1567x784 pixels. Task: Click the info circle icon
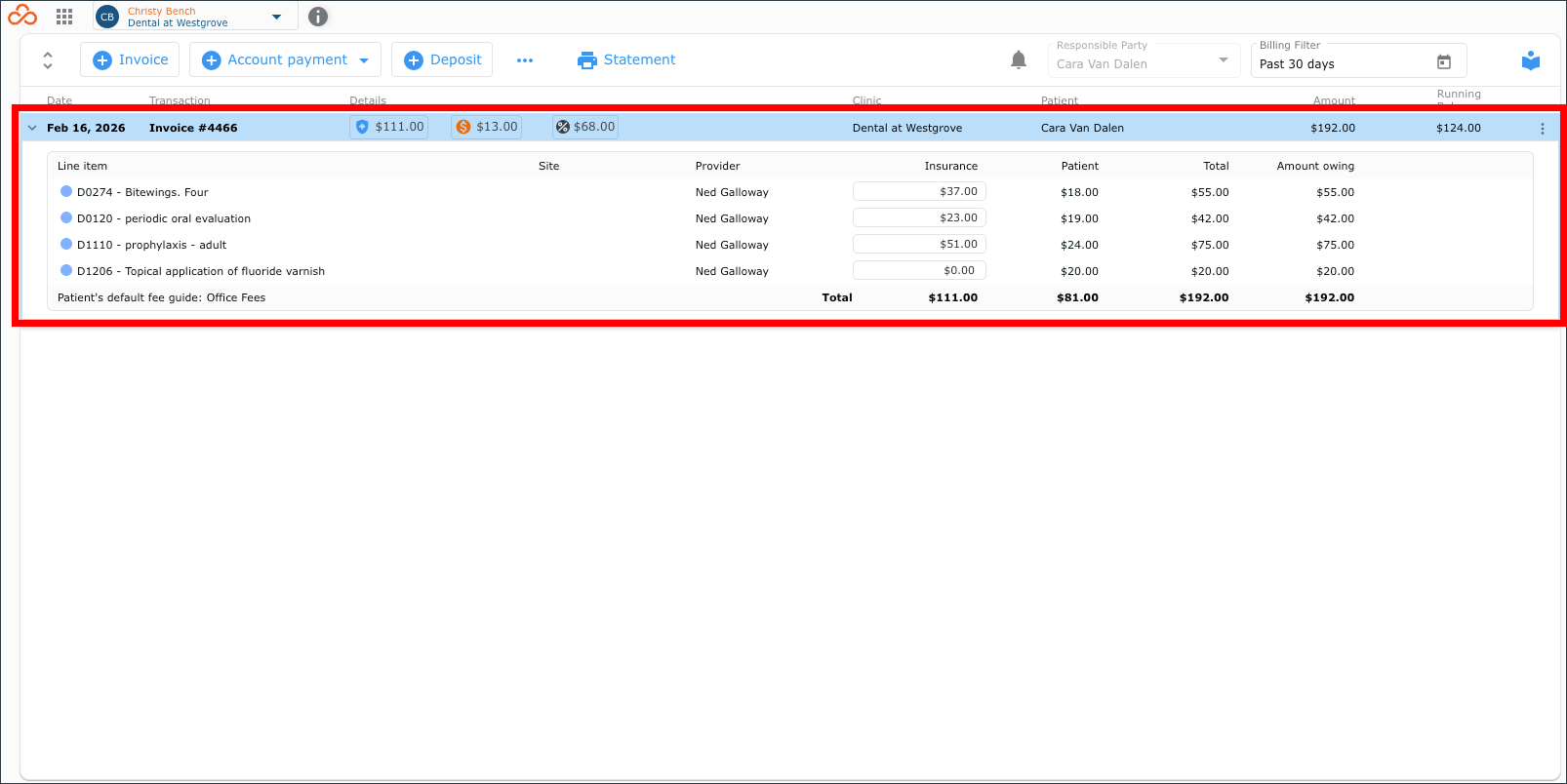[318, 17]
